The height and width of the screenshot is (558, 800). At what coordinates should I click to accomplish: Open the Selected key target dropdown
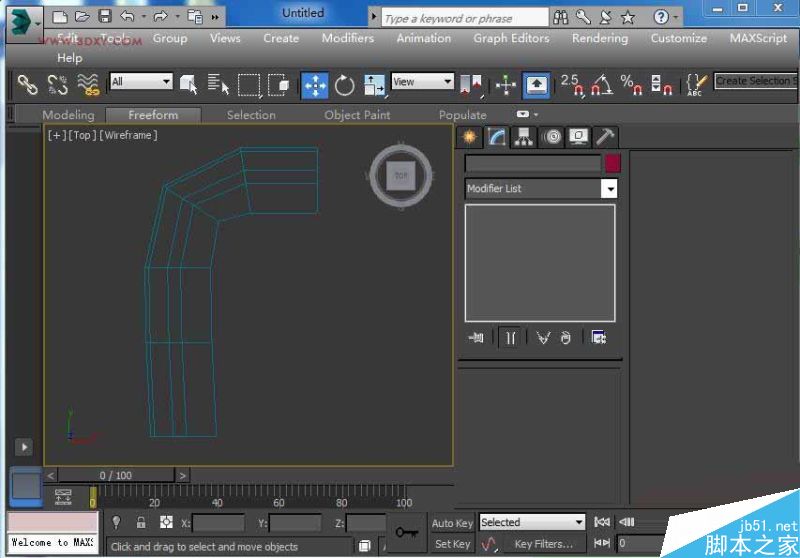pos(532,522)
